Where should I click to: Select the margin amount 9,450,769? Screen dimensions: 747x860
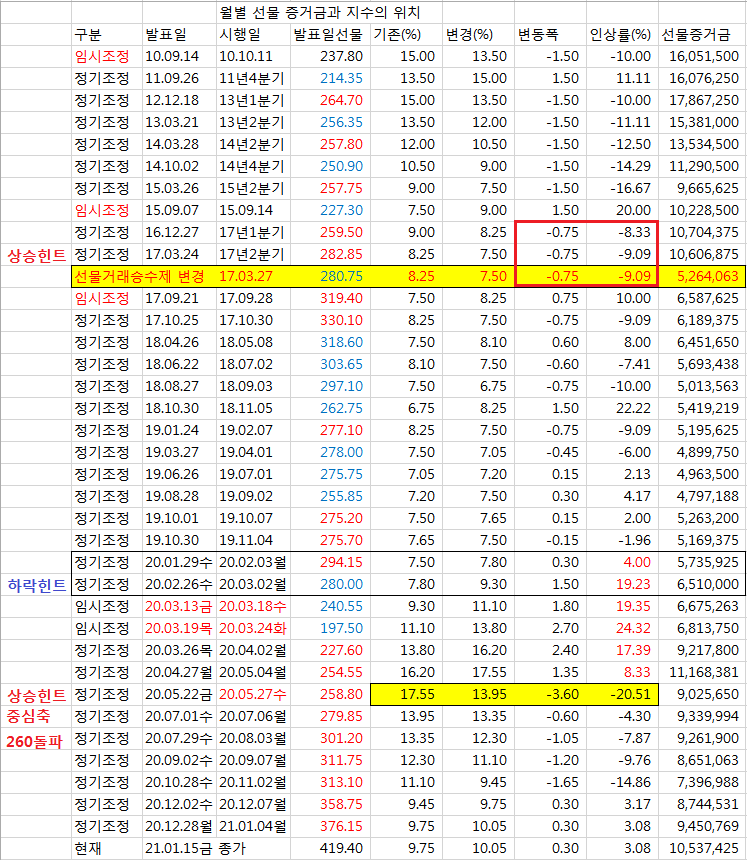click(x=708, y=826)
